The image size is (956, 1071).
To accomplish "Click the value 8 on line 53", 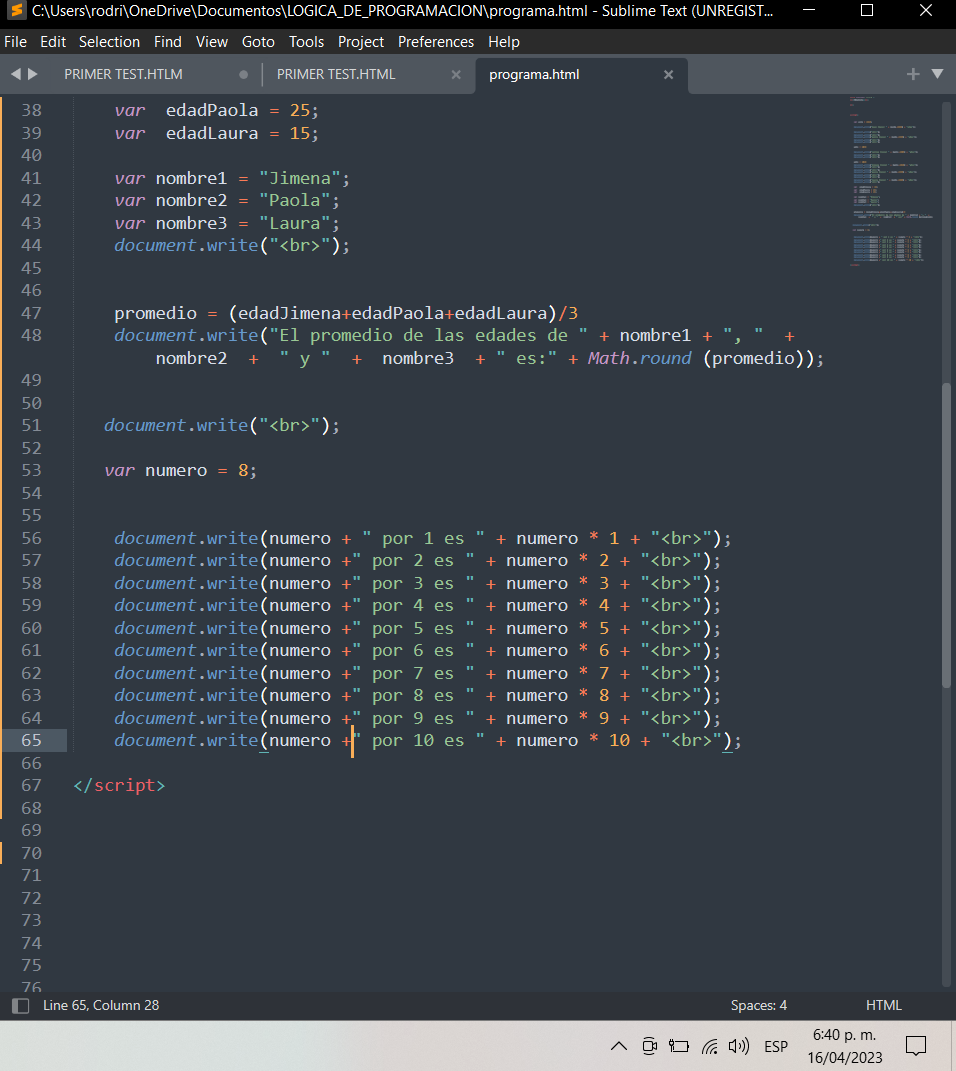I will [x=242, y=471].
